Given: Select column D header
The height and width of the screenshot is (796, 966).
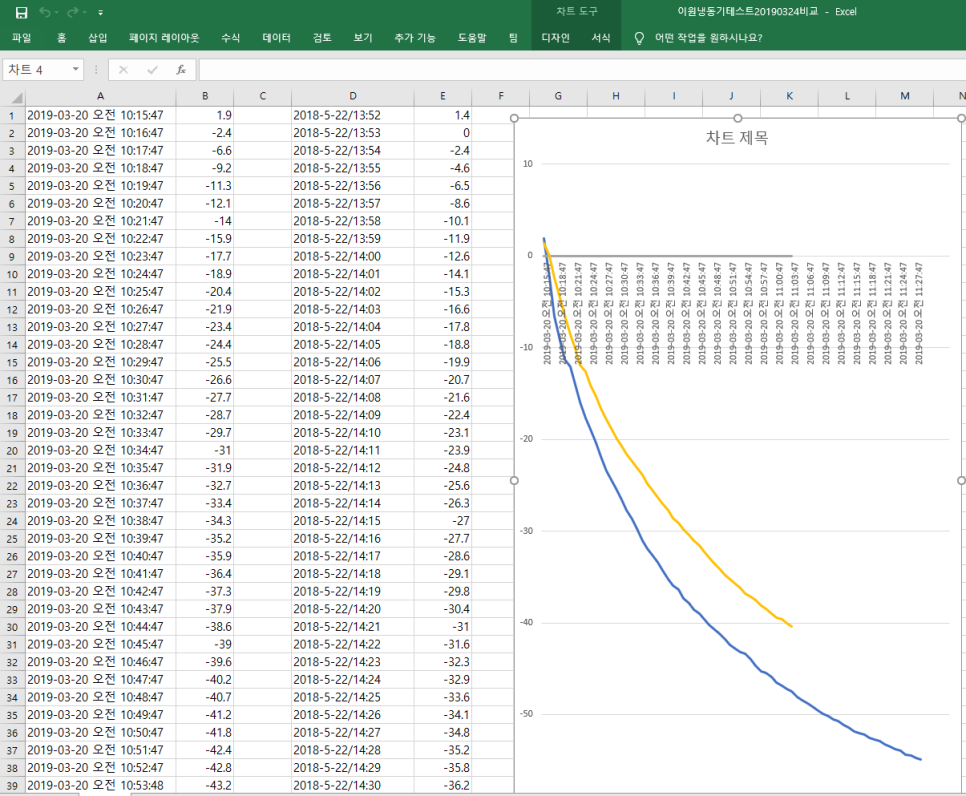Looking at the screenshot, I should point(352,96).
